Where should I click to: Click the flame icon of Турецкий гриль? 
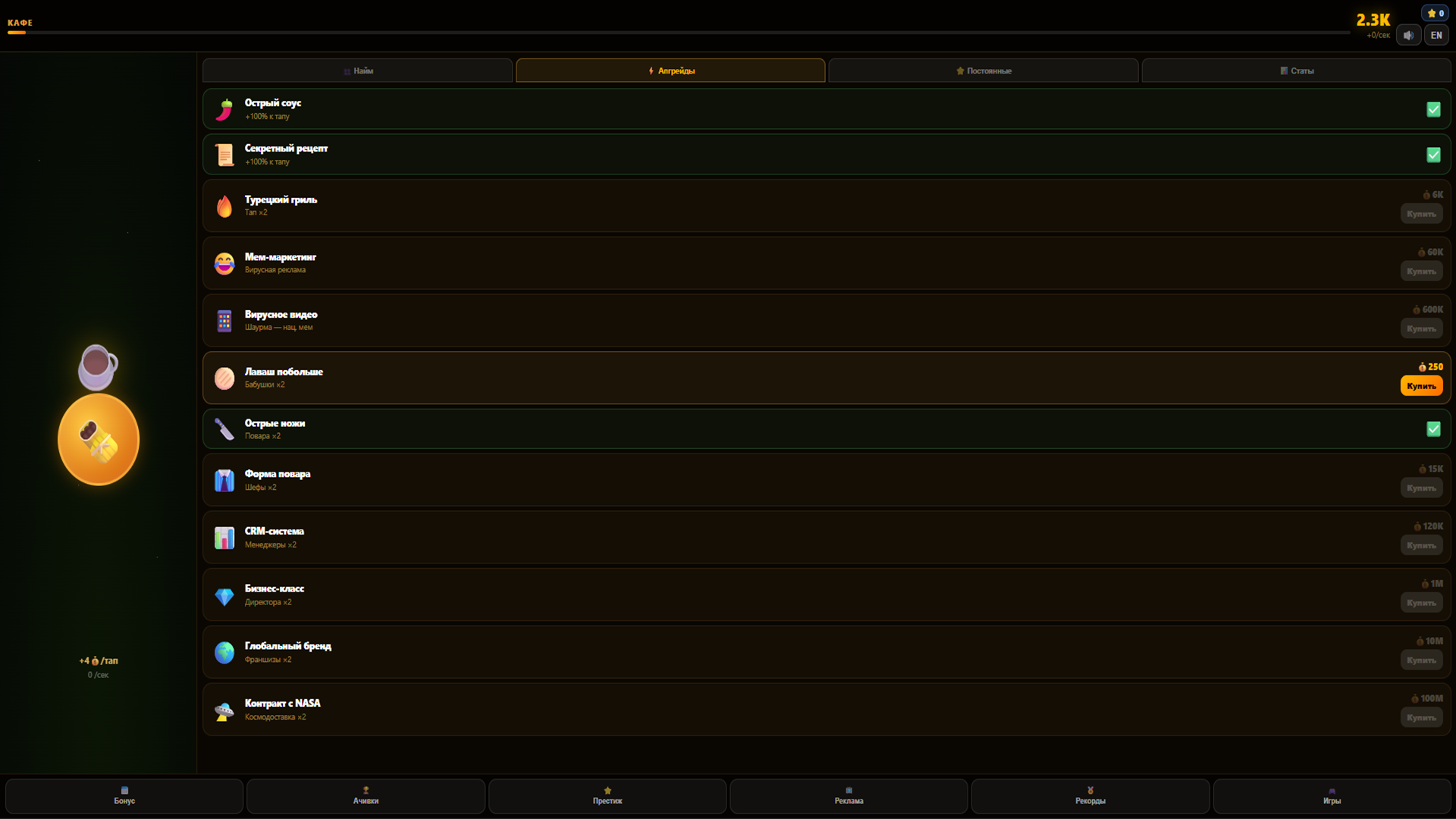[x=224, y=206]
